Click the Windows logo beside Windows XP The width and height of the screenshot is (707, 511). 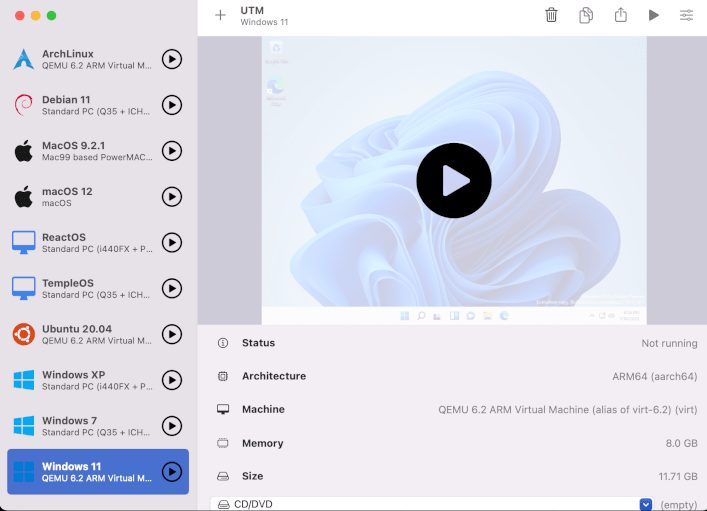click(23, 380)
